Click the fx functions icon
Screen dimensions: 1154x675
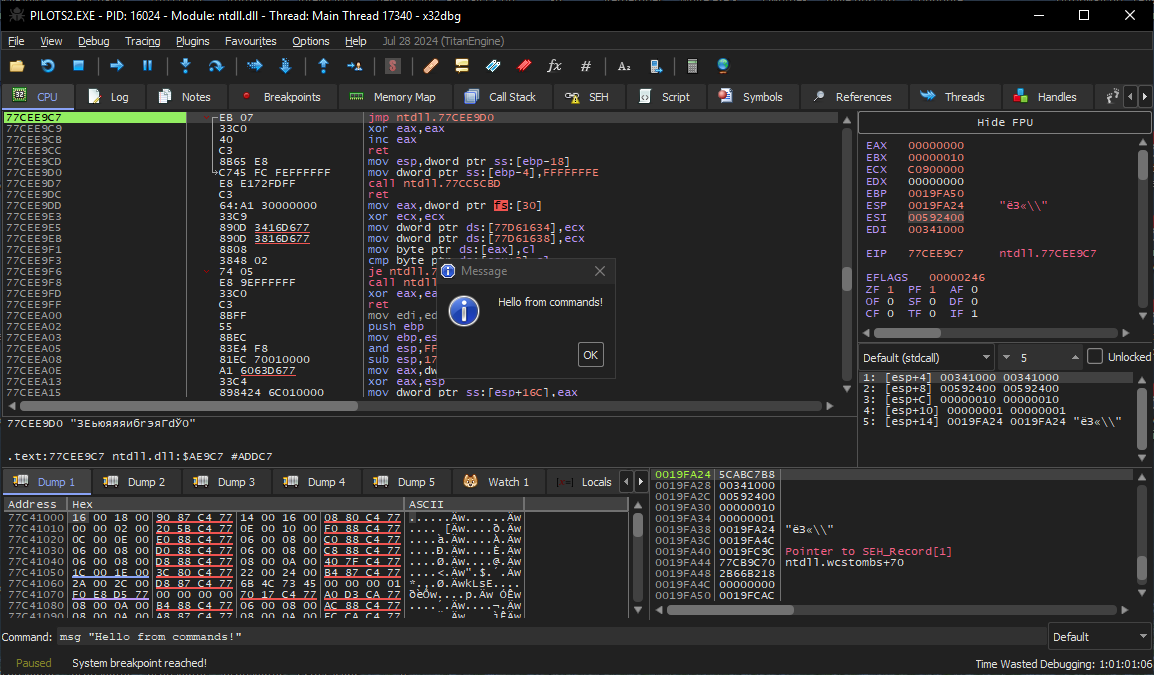pos(554,66)
